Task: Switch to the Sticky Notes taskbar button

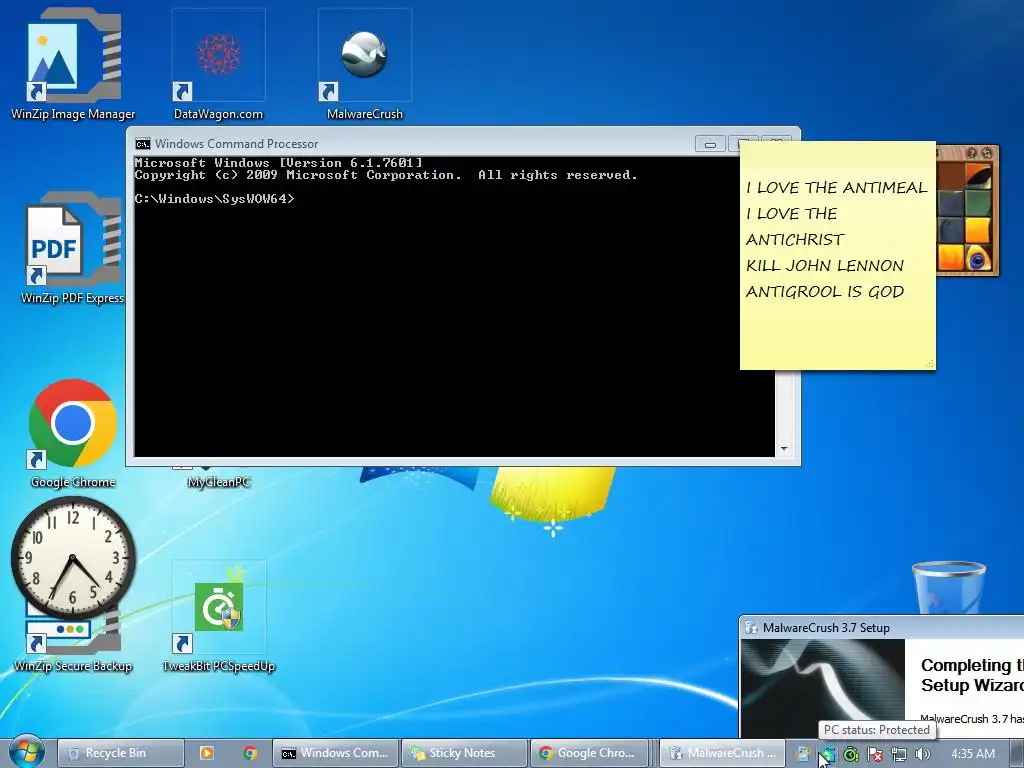Action: click(x=464, y=753)
